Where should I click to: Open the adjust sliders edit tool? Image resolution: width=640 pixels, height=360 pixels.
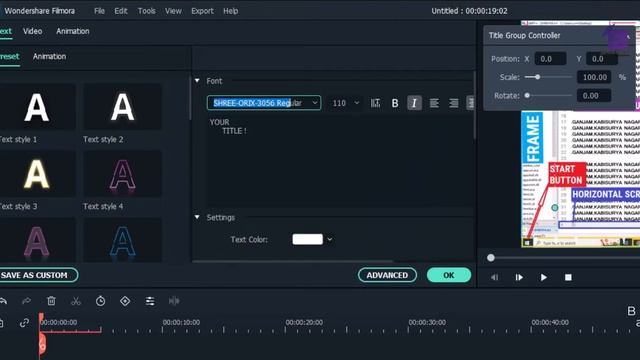point(150,301)
